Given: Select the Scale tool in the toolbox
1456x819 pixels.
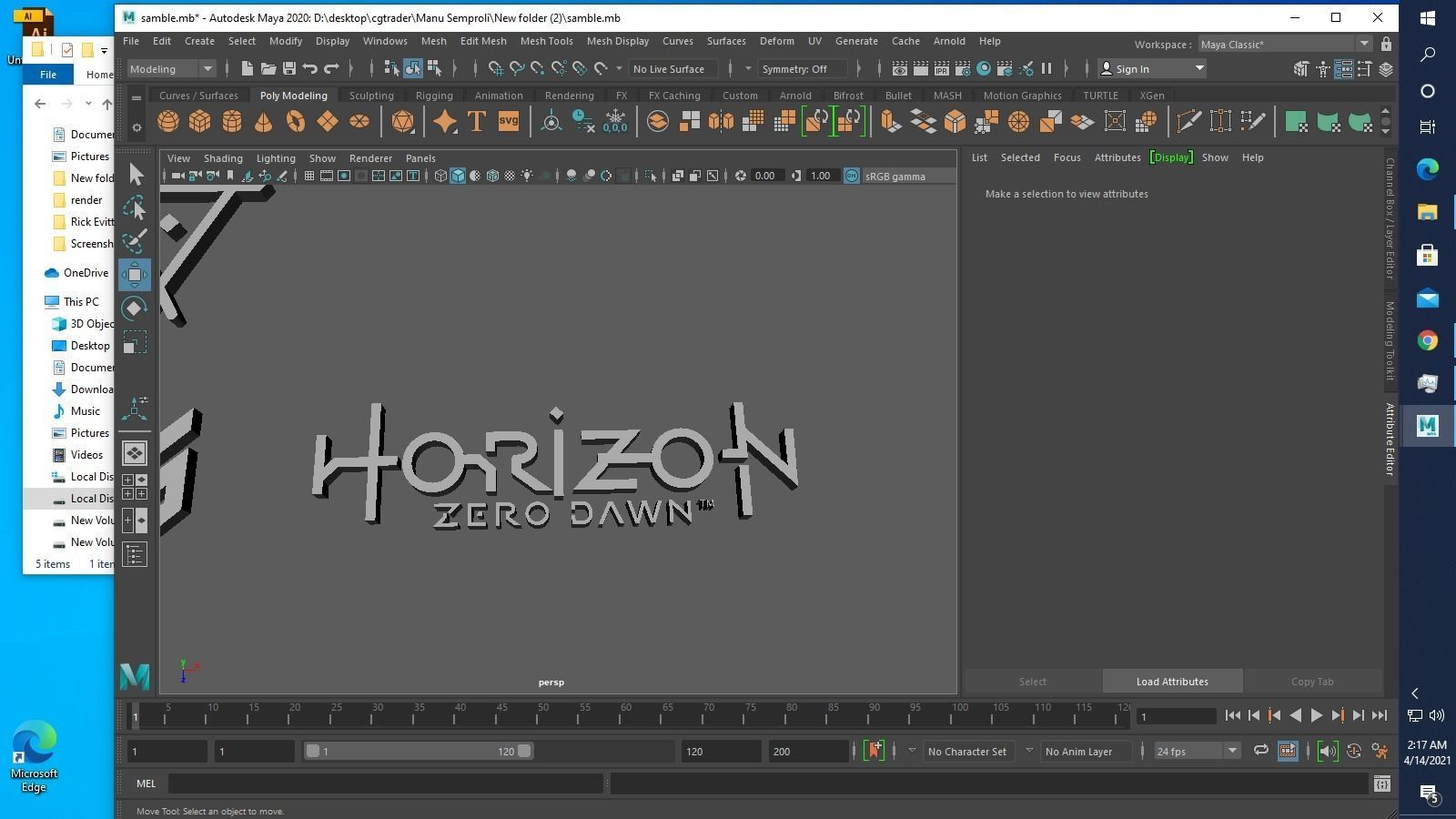Looking at the screenshot, I should point(135,342).
